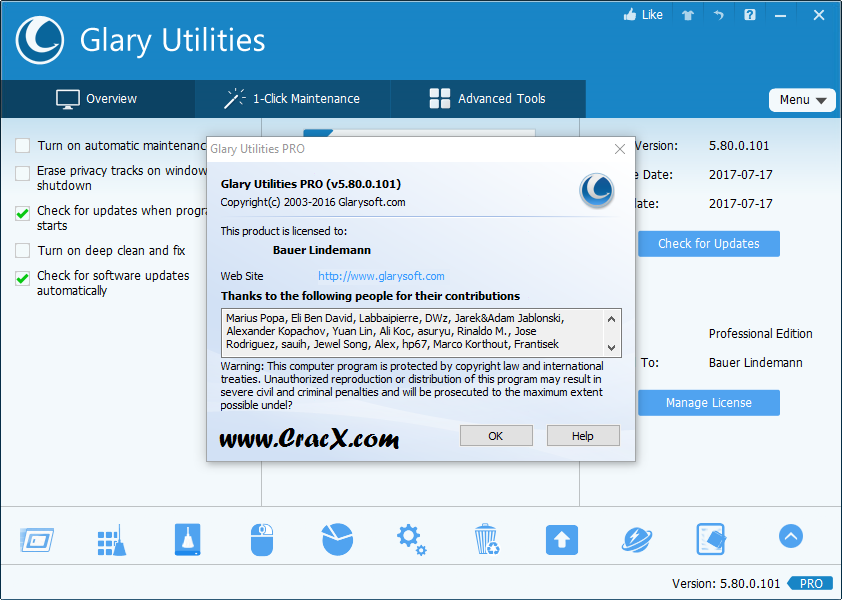Click the Overview monitor icon
The image size is (842, 600).
[x=68, y=99]
